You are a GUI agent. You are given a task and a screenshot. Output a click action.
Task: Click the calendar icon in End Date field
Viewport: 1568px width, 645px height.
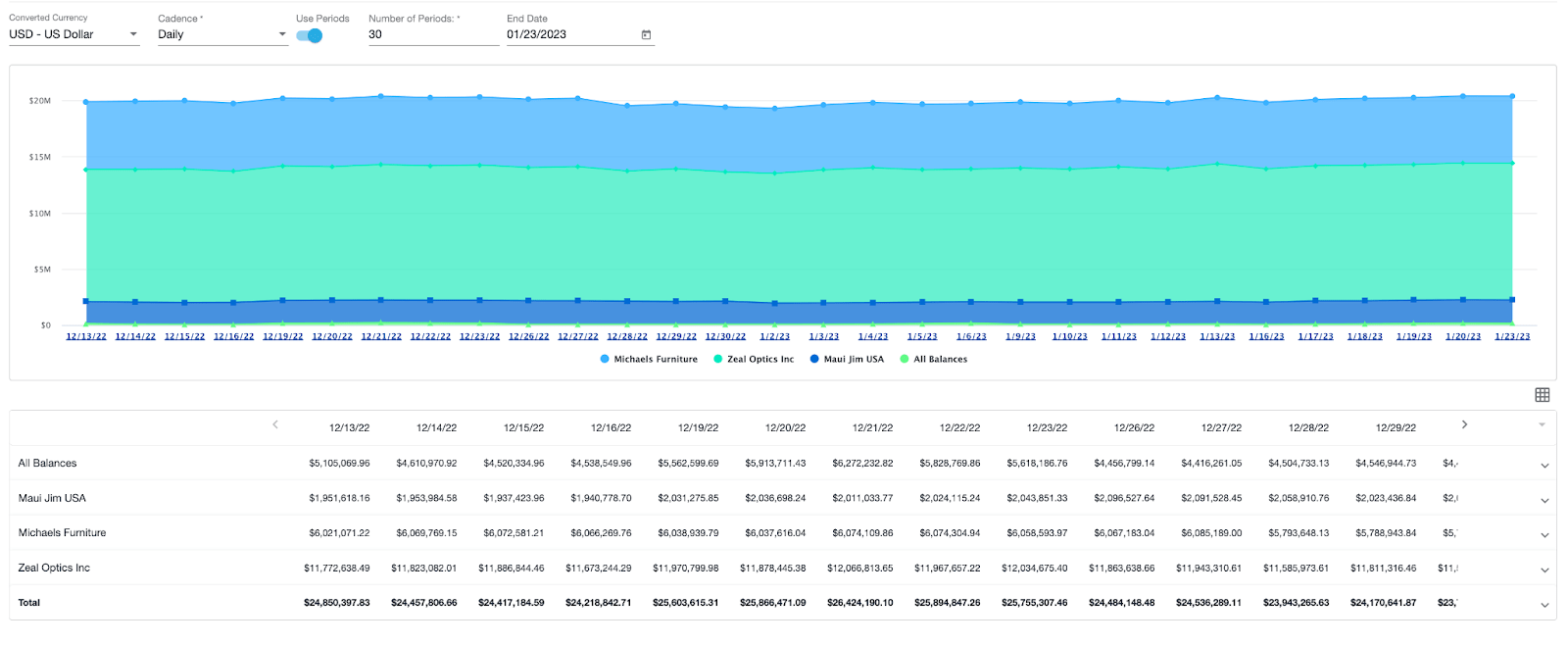pyautogui.click(x=646, y=35)
